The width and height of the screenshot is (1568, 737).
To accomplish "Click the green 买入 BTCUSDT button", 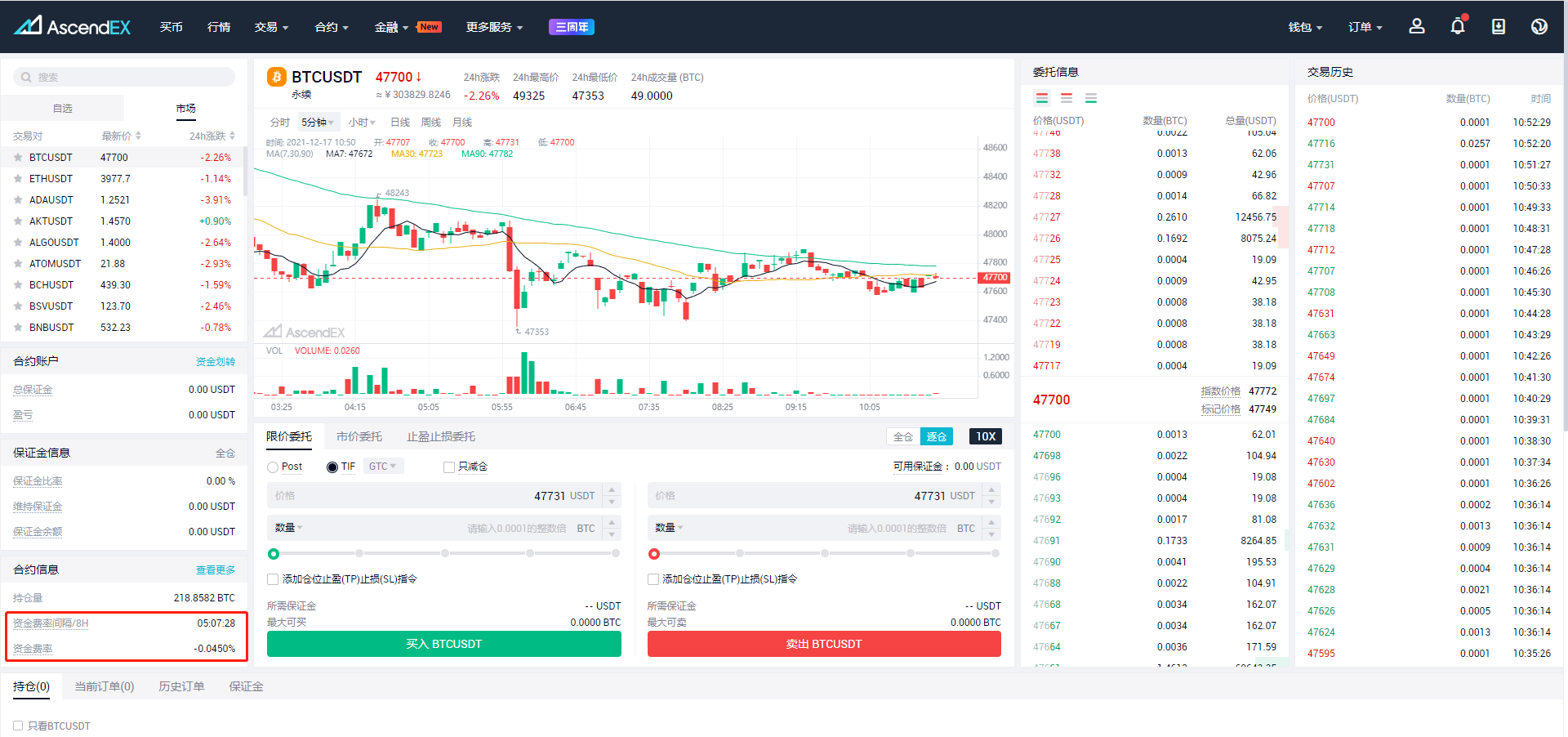I will tap(444, 644).
